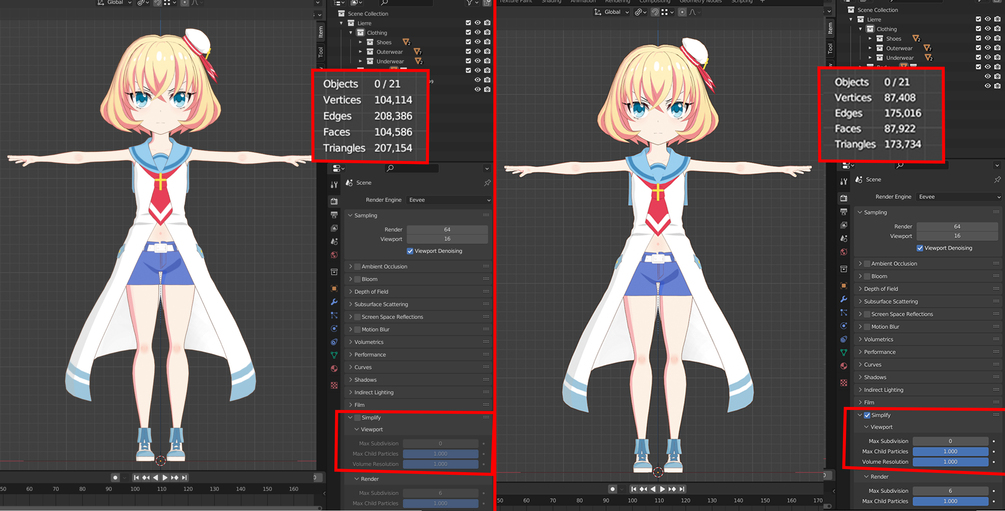The height and width of the screenshot is (511, 1005).
Task: Expand Subsurface Scattering panel in left window
Action: pos(351,304)
